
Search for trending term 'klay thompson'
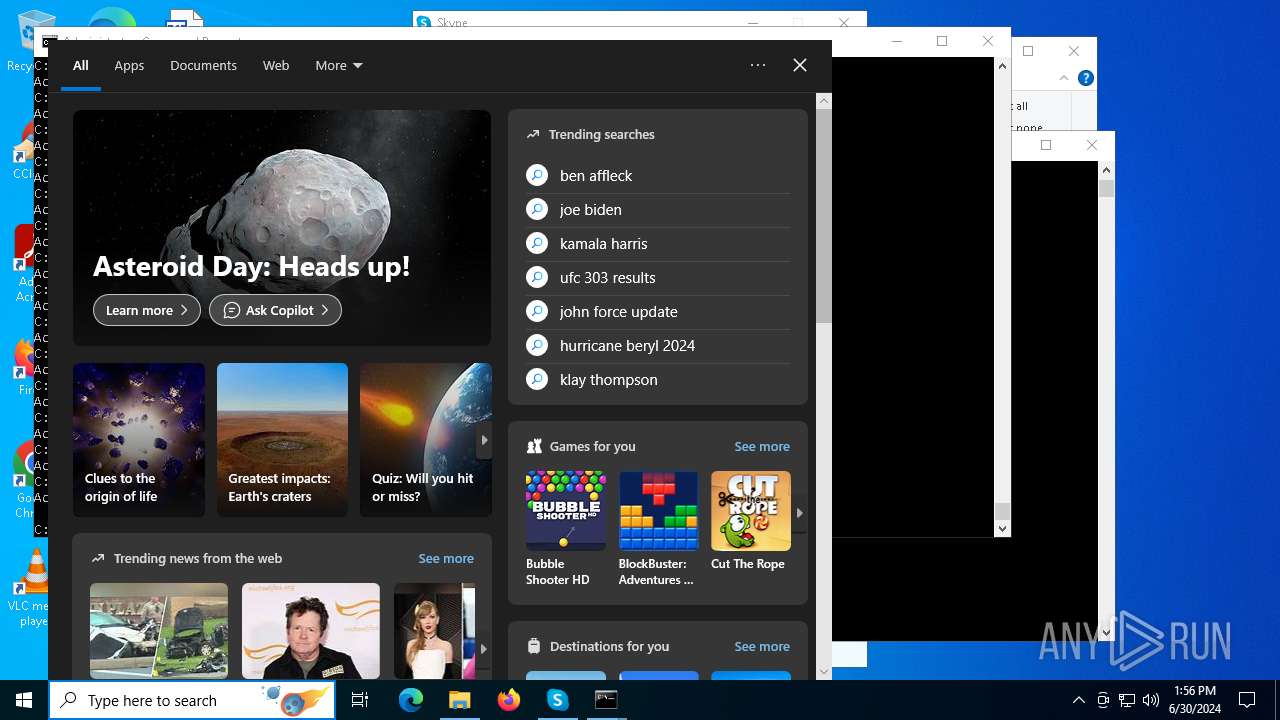click(x=609, y=379)
